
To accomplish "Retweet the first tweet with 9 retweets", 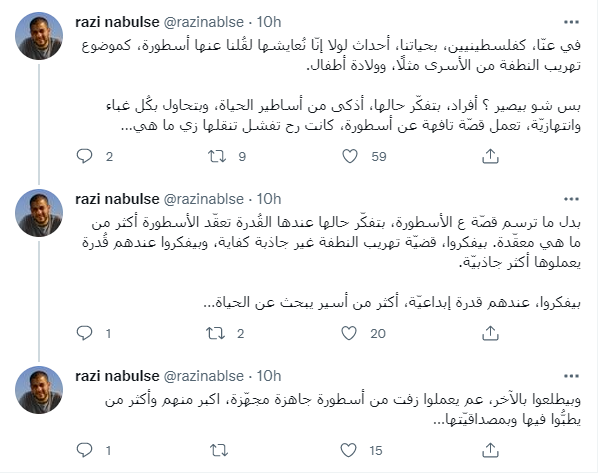I will pos(217,156).
